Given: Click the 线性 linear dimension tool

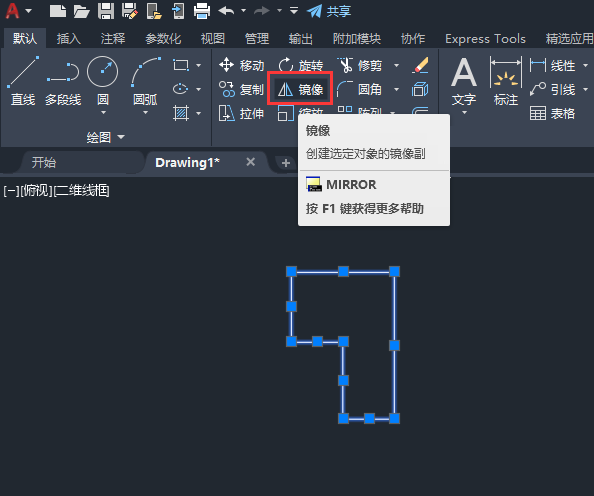Looking at the screenshot, I should [x=552, y=66].
